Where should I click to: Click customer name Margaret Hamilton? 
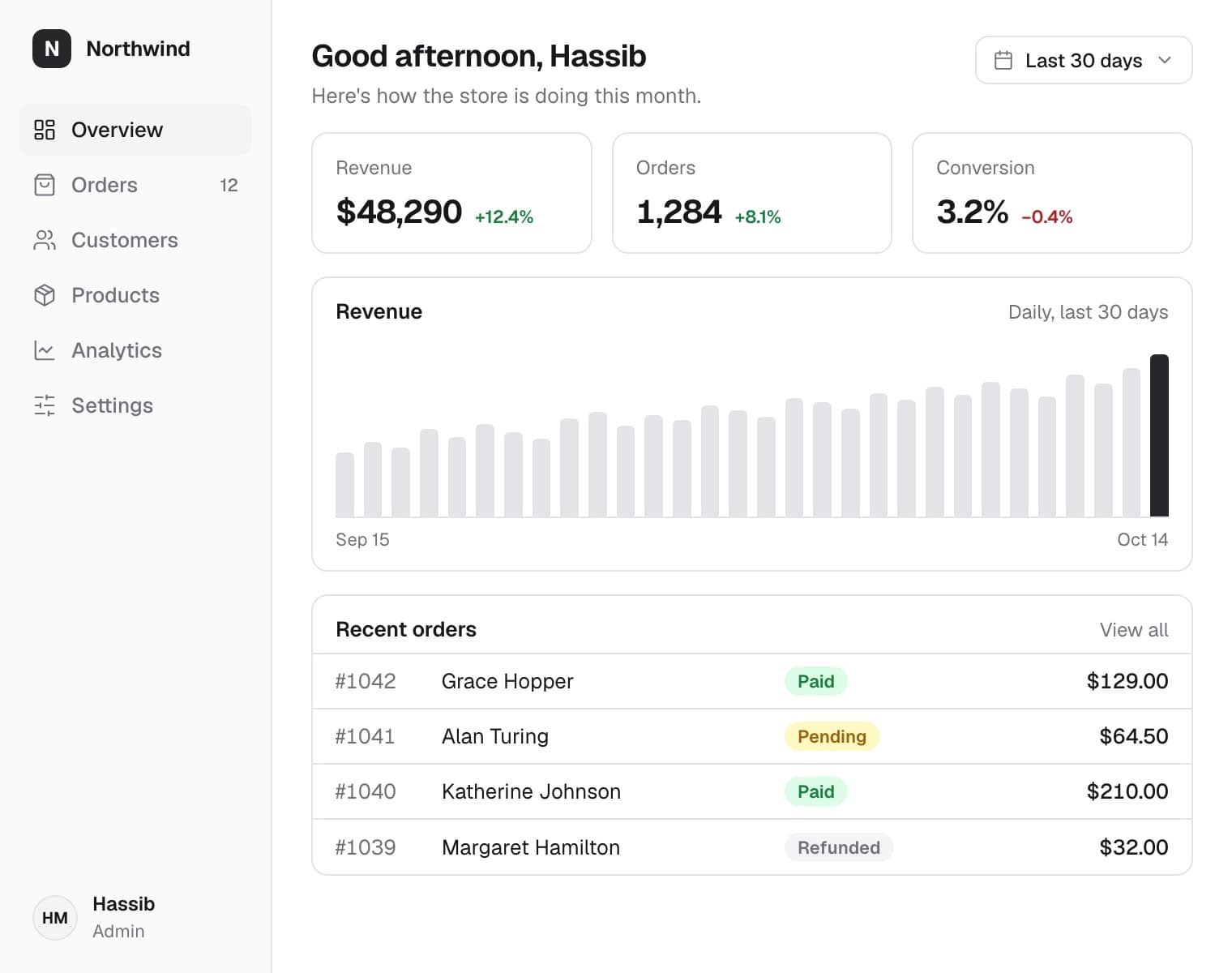point(531,847)
